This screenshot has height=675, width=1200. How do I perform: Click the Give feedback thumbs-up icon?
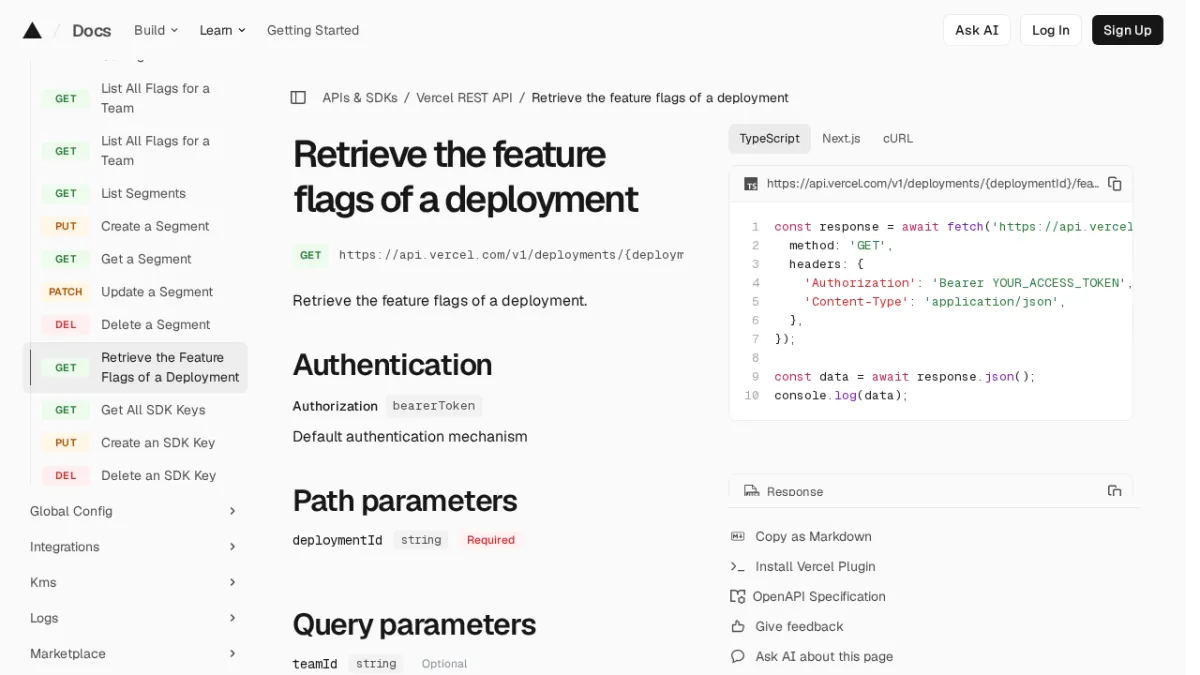(738, 627)
